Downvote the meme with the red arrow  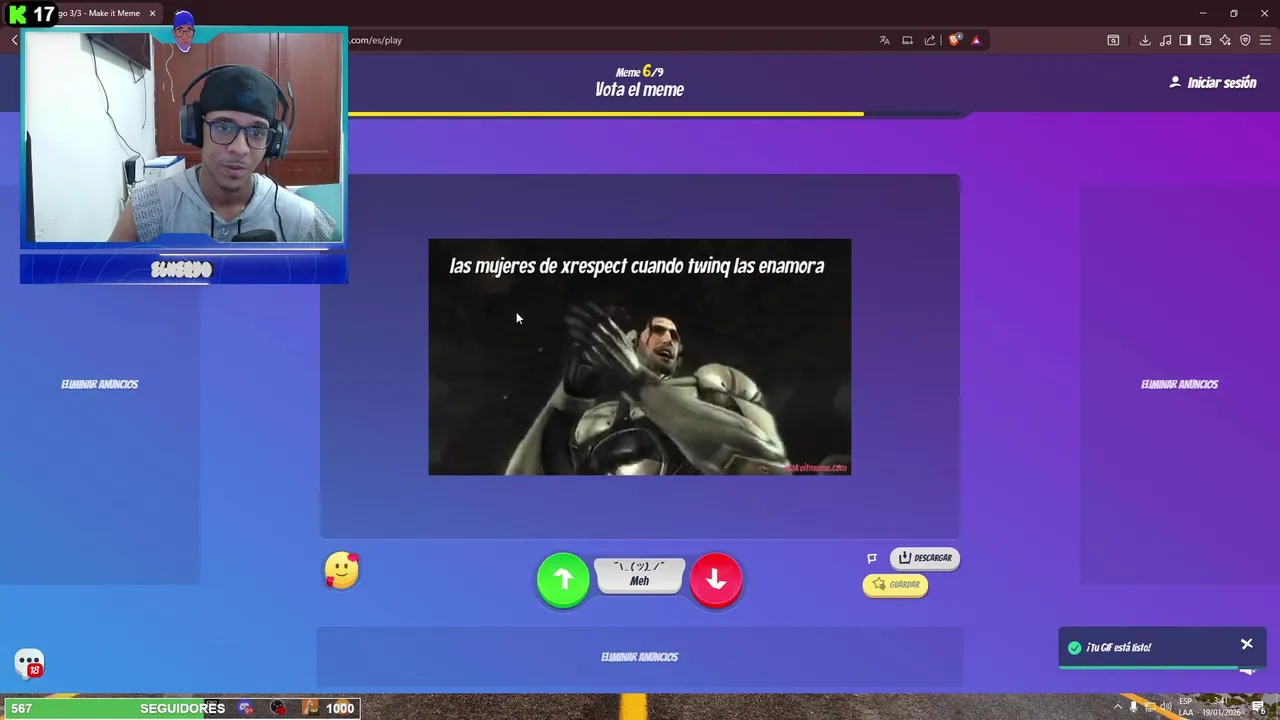[716, 579]
